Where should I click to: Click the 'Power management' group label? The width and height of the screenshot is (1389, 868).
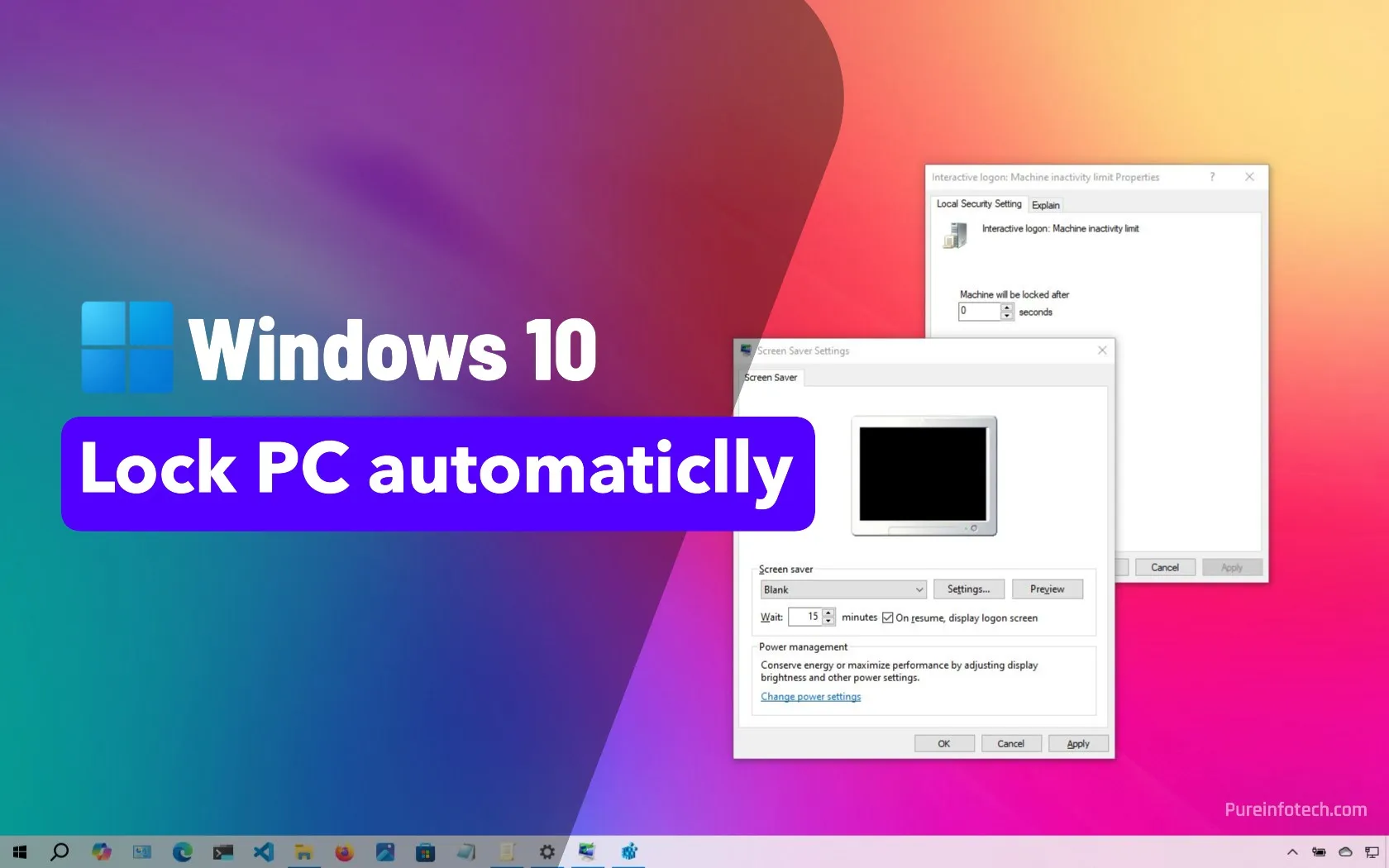click(x=803, y=646)
